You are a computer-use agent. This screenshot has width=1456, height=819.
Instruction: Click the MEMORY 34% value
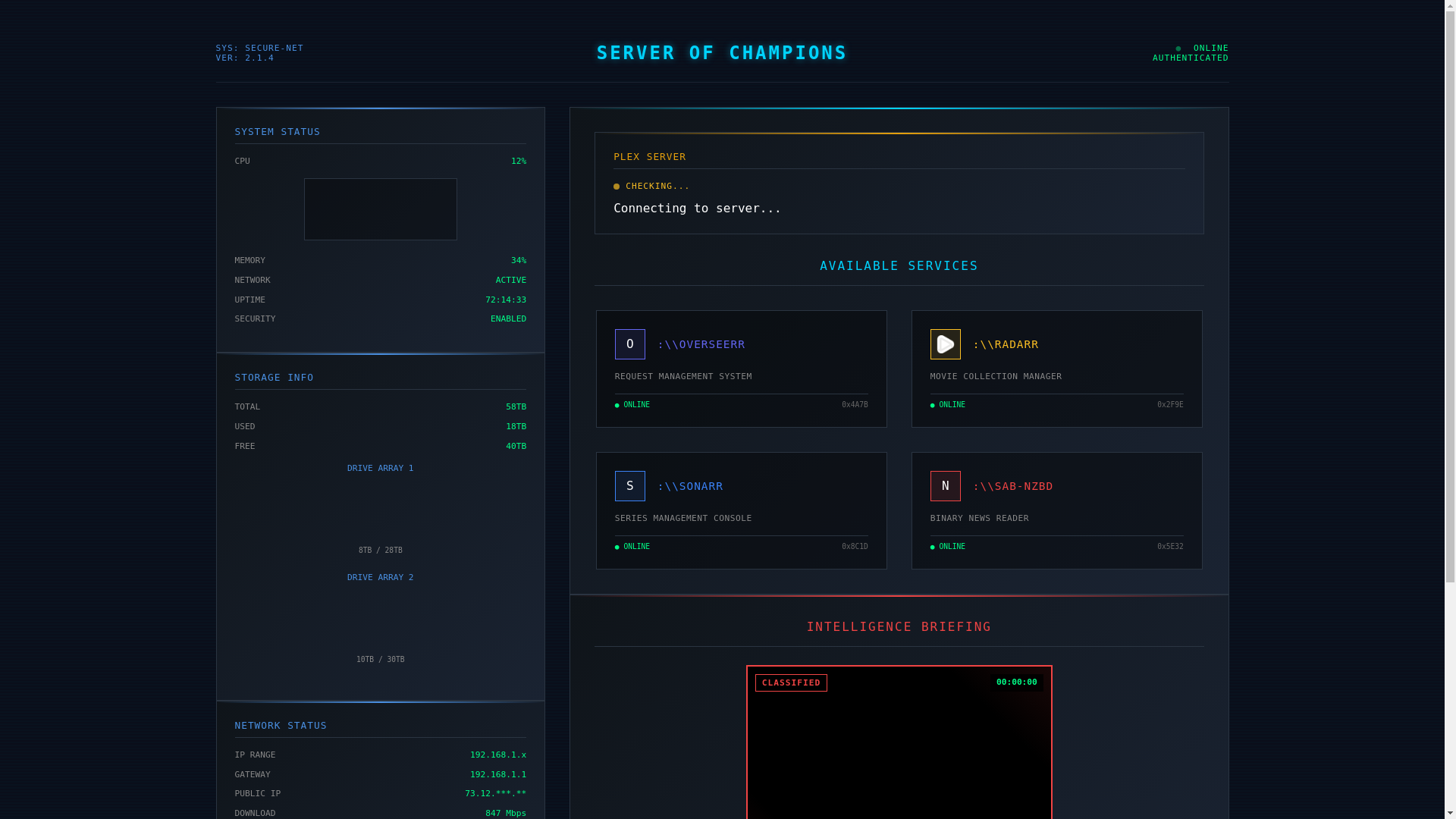(x=519, y=261)
